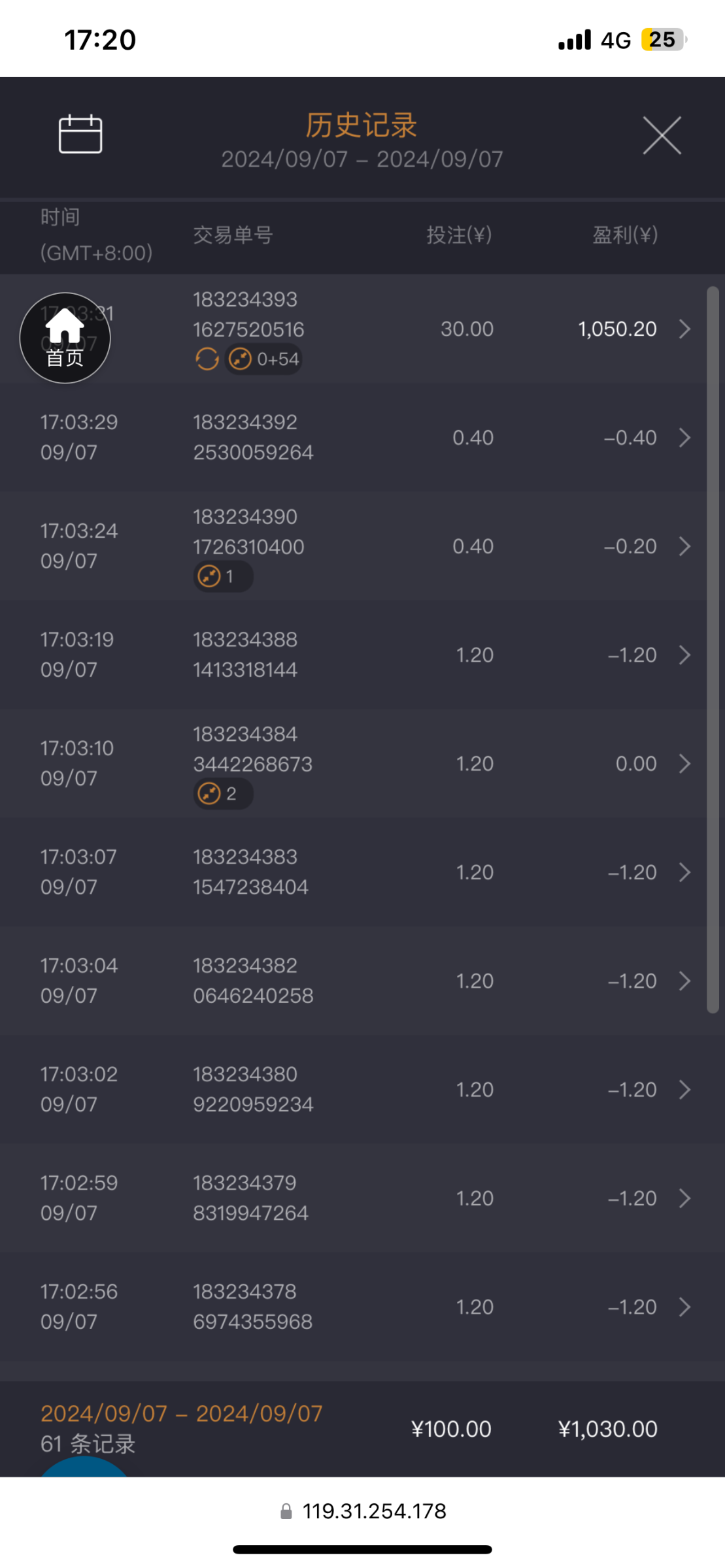Tap the blue circle at bottom left
The image size is (725, 1568).
(x=84, y=1467)
